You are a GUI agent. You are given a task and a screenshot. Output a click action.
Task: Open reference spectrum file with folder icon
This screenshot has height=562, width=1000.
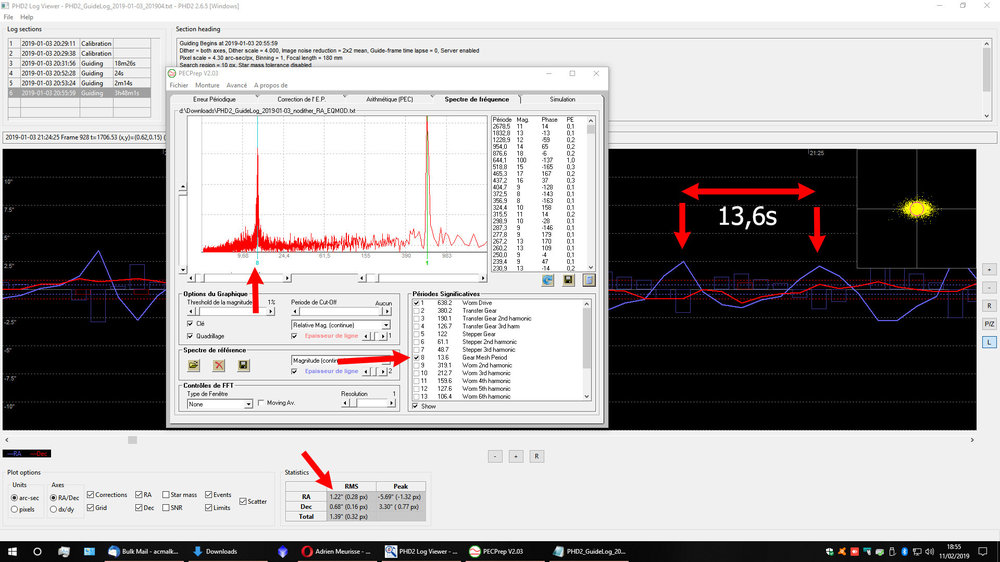point(194,365)
